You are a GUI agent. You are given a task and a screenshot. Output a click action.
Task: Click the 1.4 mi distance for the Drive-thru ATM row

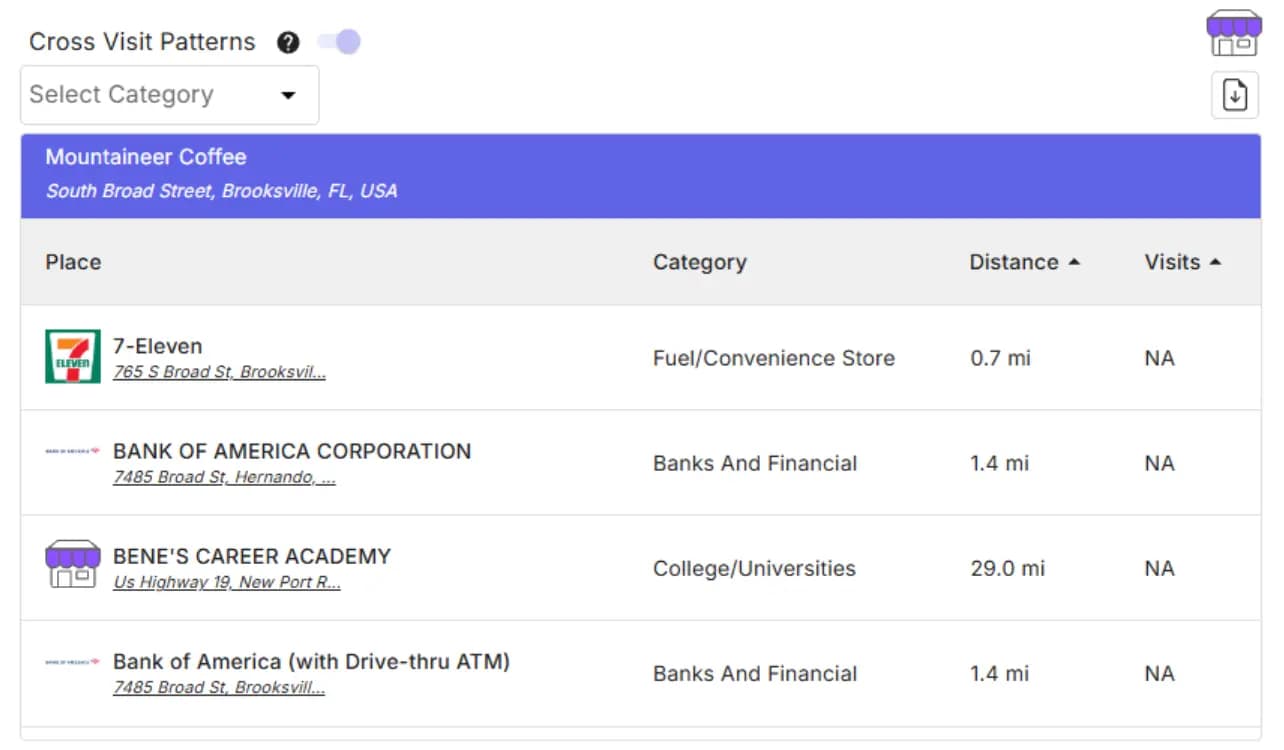click(1000, 673)
